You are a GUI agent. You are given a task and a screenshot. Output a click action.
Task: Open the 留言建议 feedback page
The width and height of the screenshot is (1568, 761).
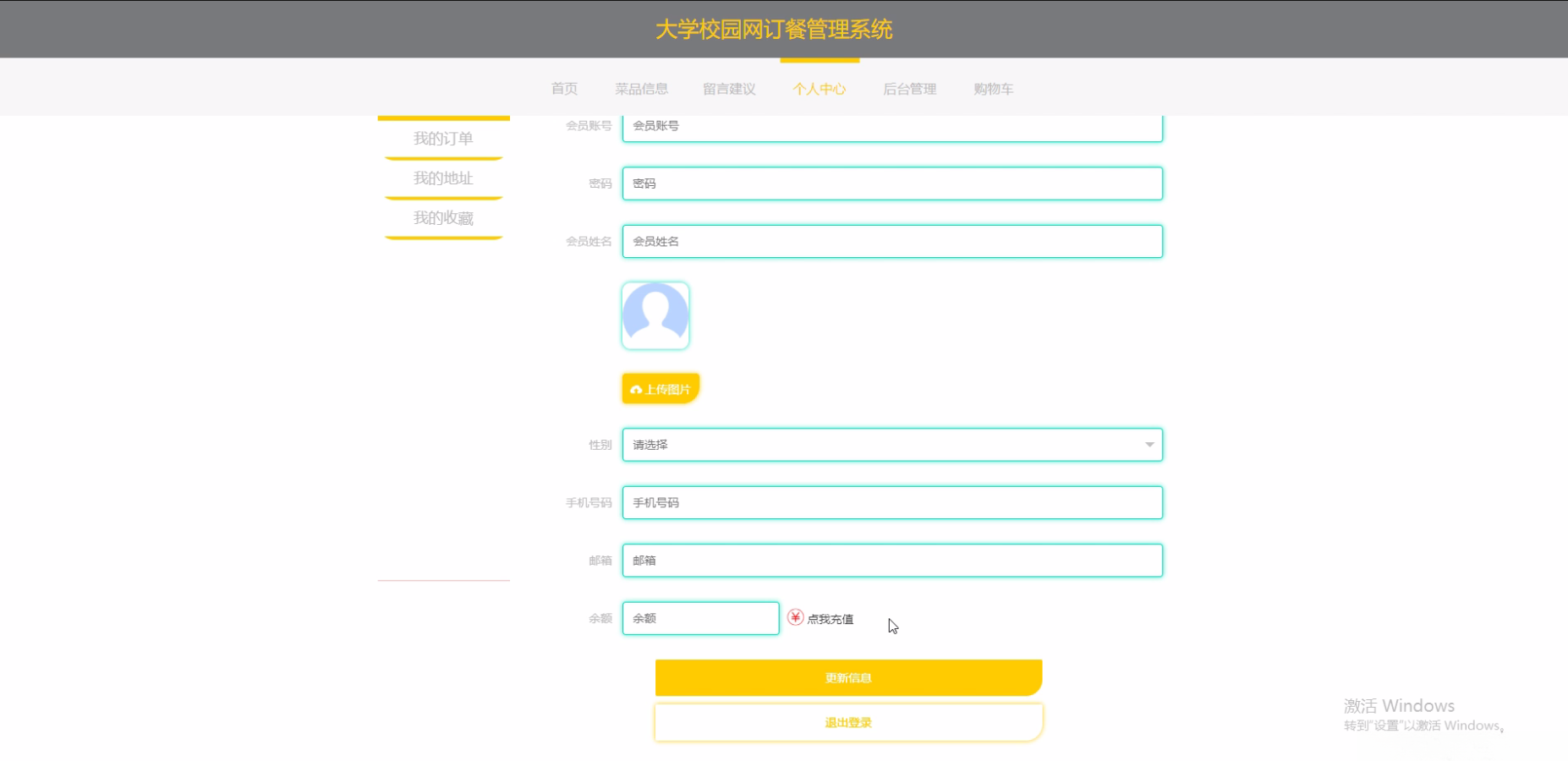tap(729, 89)
